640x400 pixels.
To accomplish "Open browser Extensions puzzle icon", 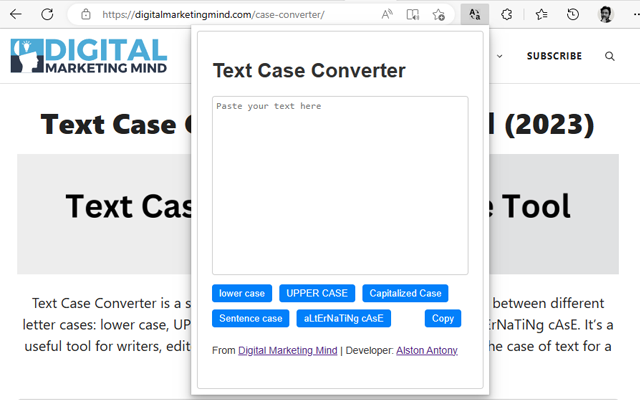I will pyautogui.click(x=507, y=15).
